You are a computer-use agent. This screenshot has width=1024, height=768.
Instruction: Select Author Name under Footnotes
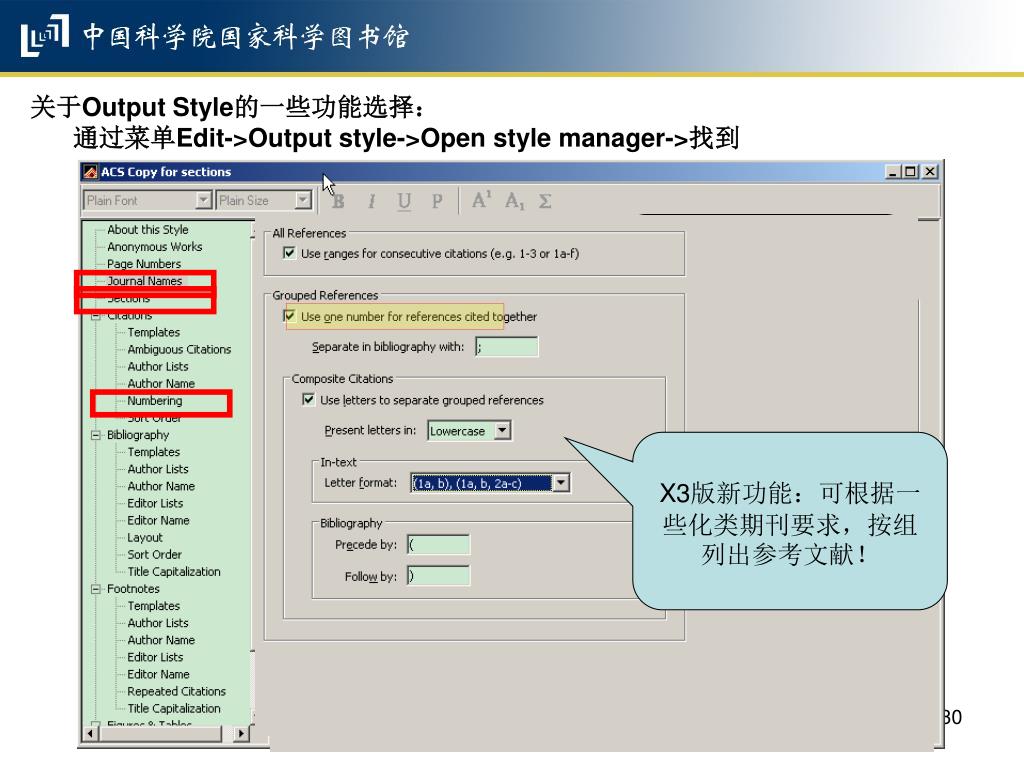tap(161, 640)
